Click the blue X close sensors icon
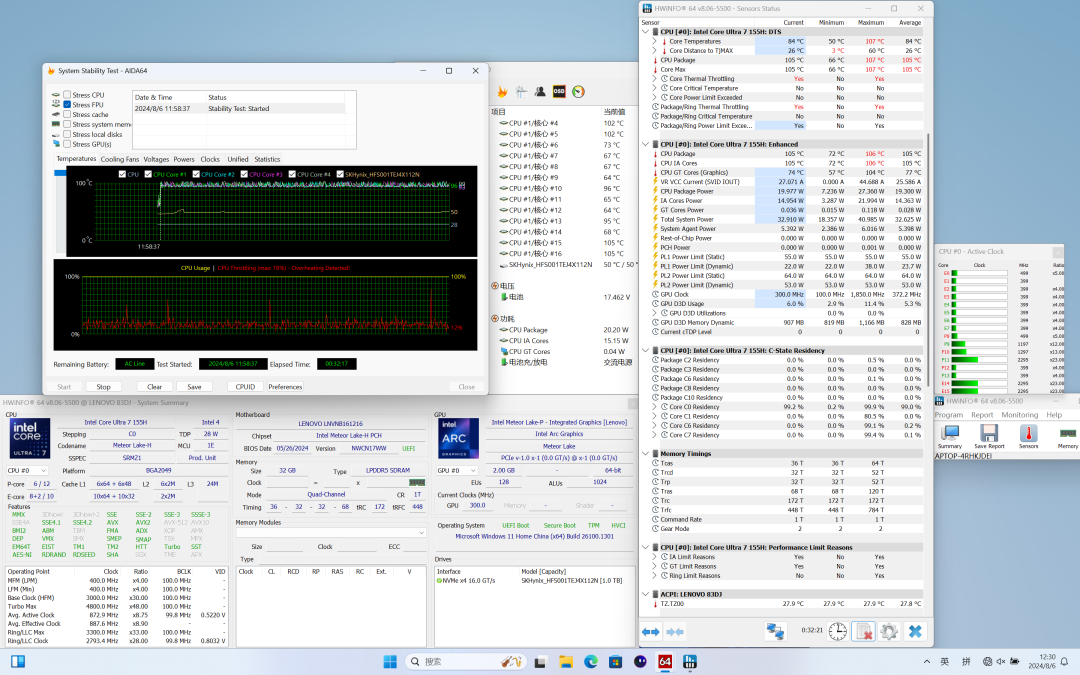1080x675 pixels. tap(914, 631)
